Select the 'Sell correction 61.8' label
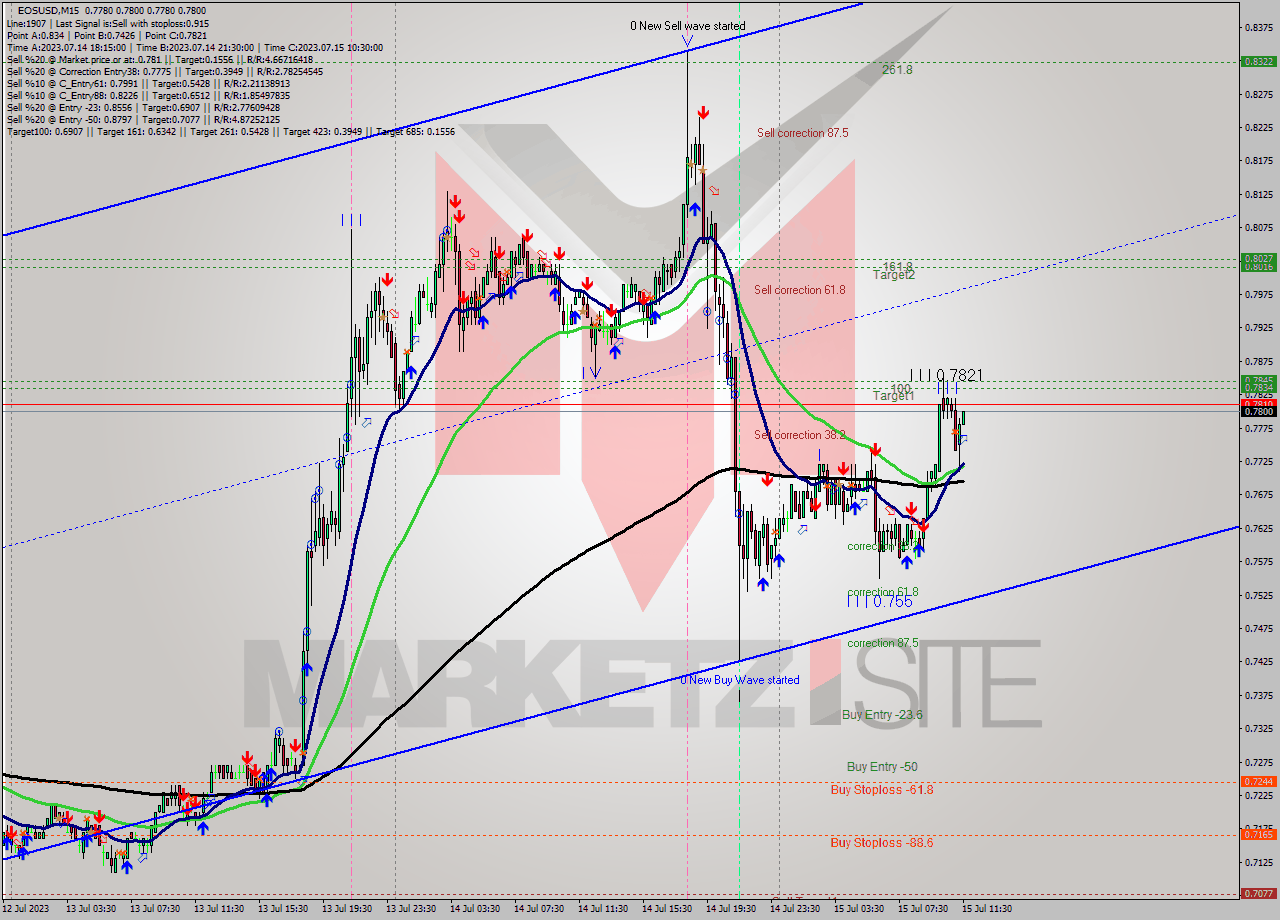This screenshot has width=1280, height=920. coord(799,290)
